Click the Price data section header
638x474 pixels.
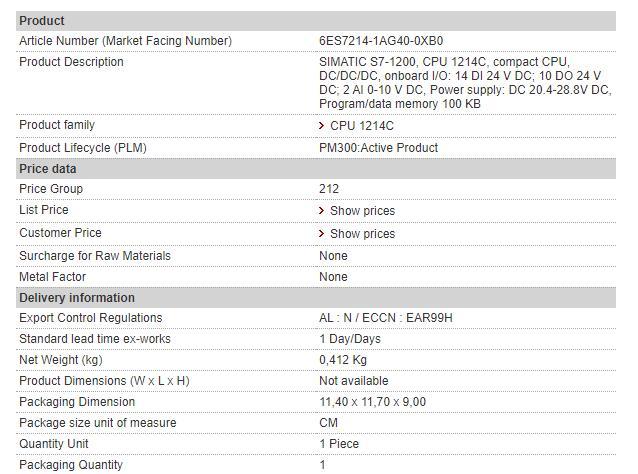pyautogui.click(x=48, y=169)
